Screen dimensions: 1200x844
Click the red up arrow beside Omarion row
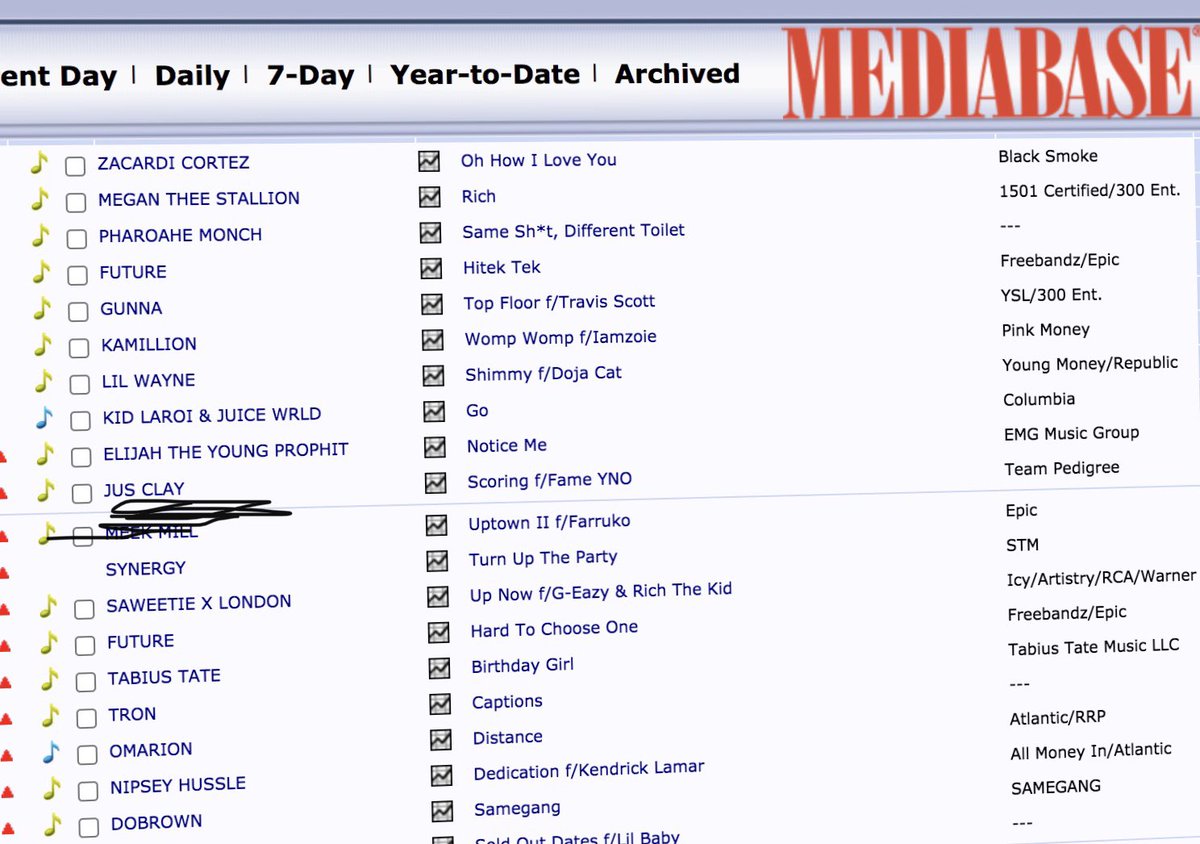tap(6, 755)
